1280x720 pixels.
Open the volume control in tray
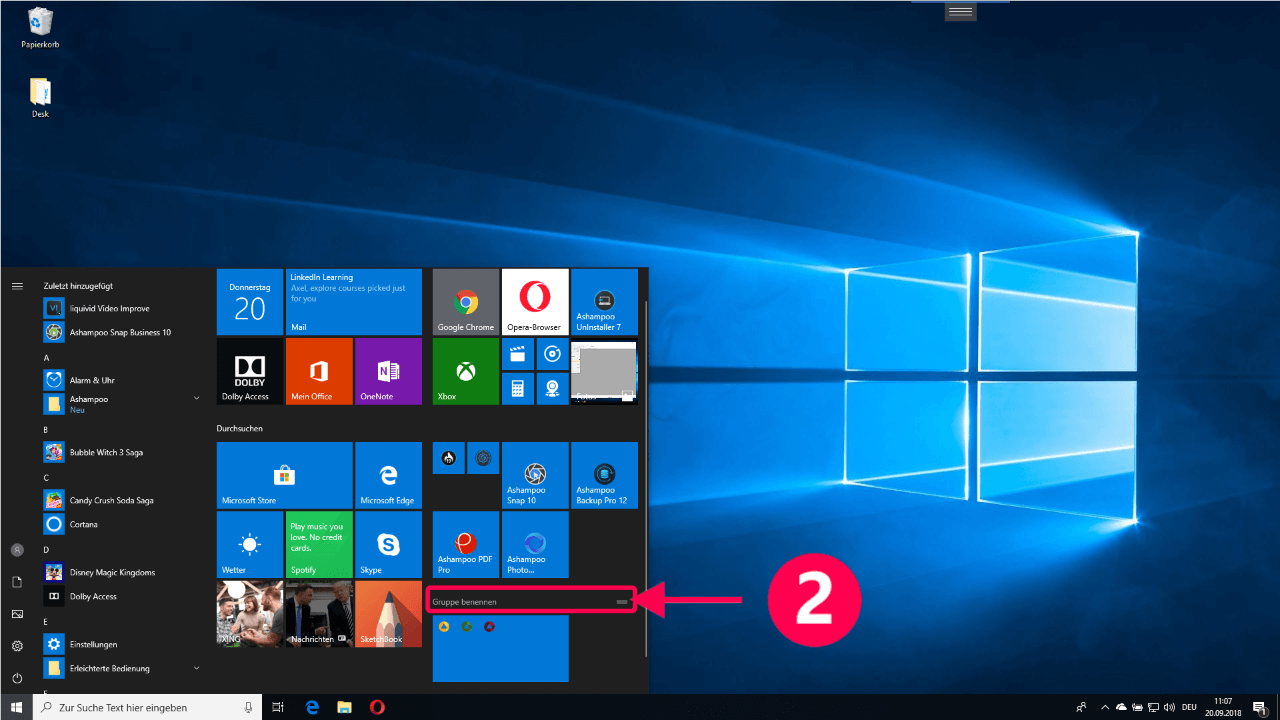coord(1169,707)
